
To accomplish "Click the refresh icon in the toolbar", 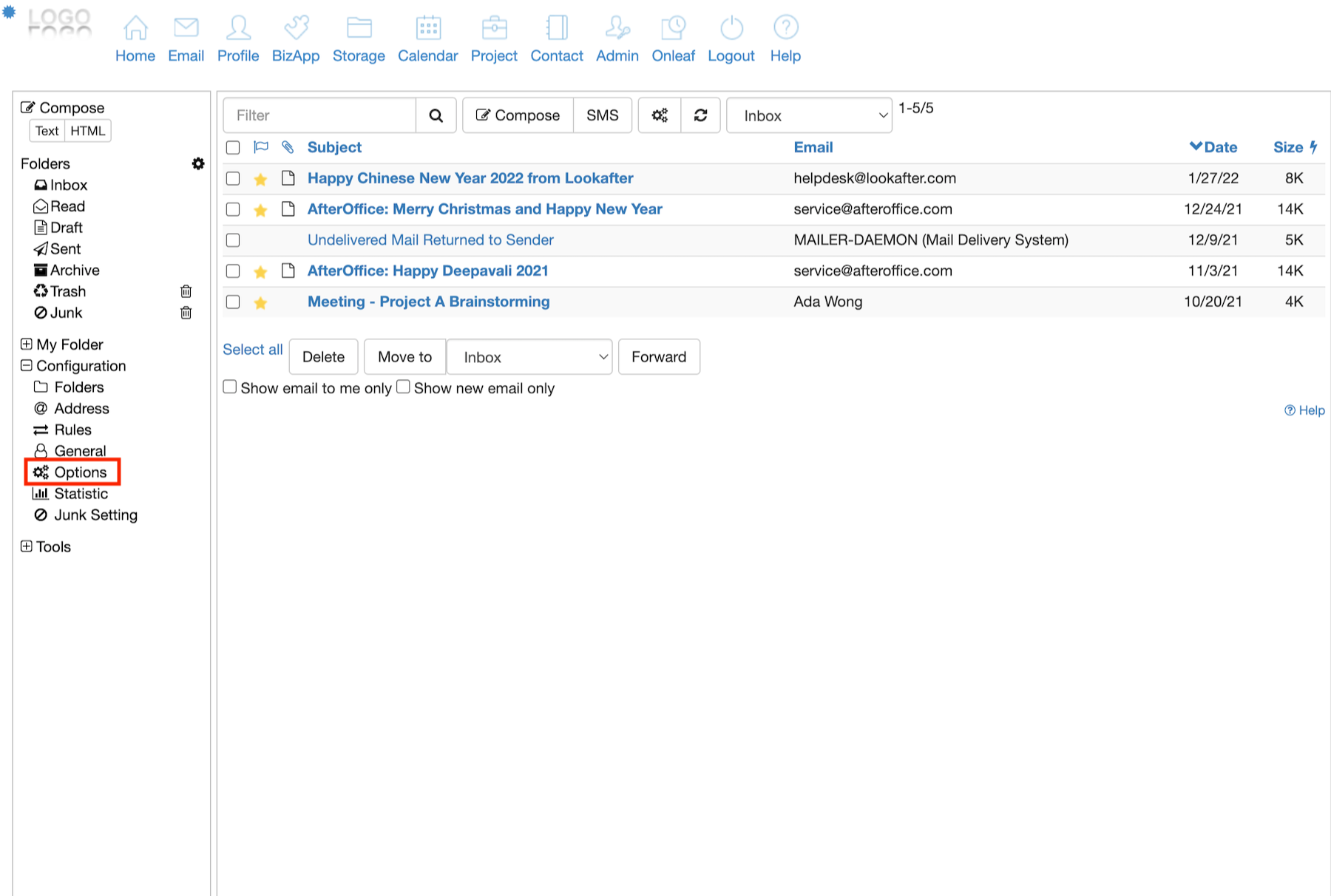I will point(700,115).
